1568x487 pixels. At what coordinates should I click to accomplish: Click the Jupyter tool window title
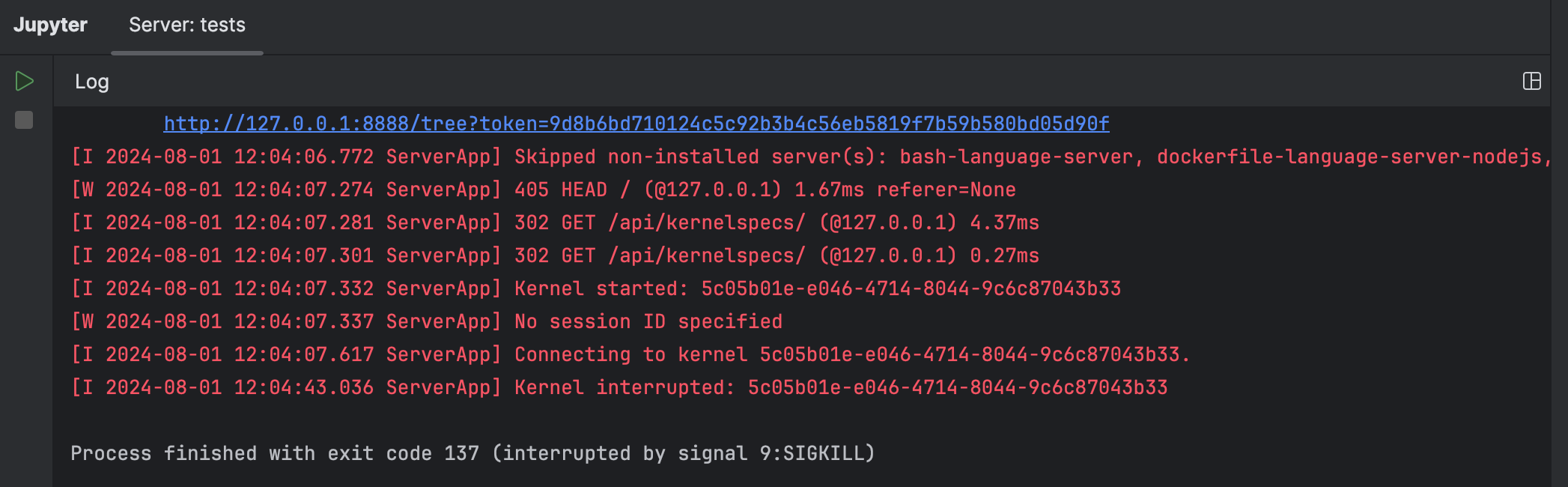point(49,25)
